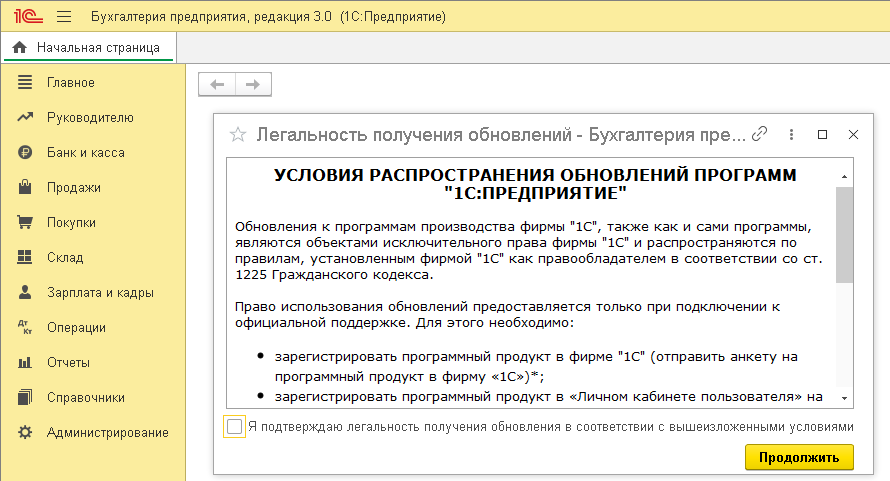Open the Склад section
Screen dimensions: 890x481
(65, 257)
